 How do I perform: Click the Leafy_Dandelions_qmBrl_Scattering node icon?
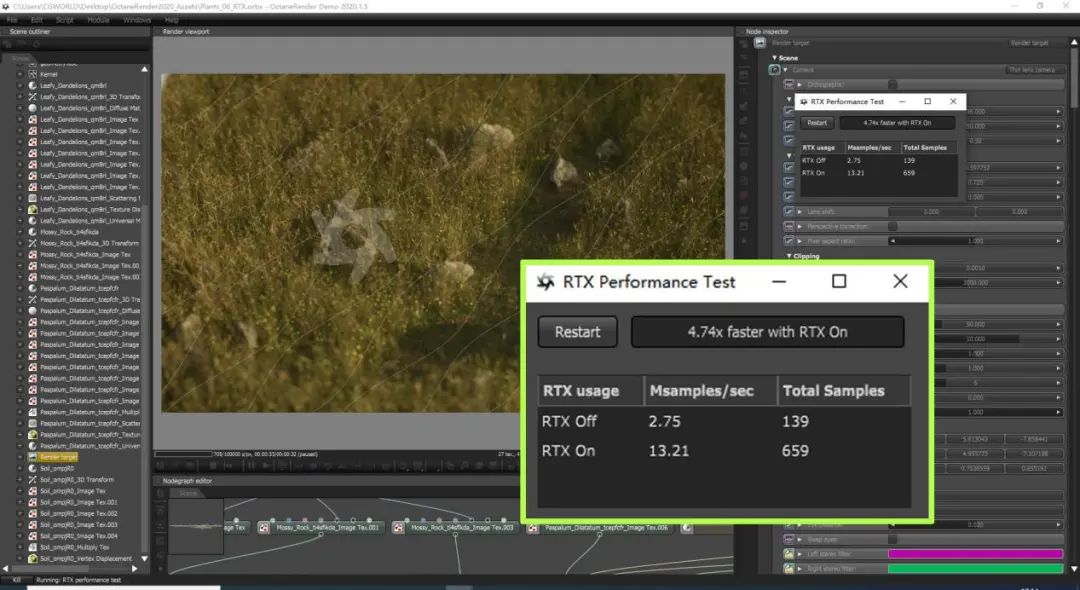click(32, 198)
